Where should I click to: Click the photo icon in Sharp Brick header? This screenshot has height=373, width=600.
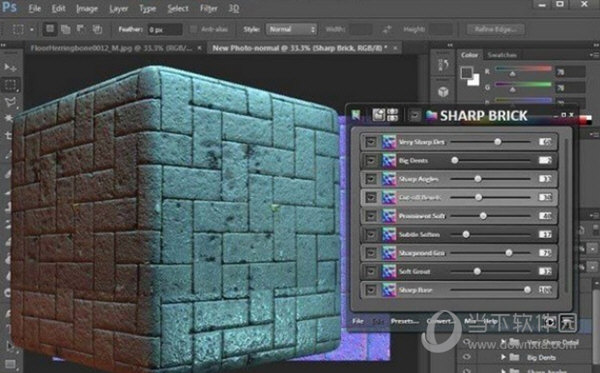click(378, 115)
